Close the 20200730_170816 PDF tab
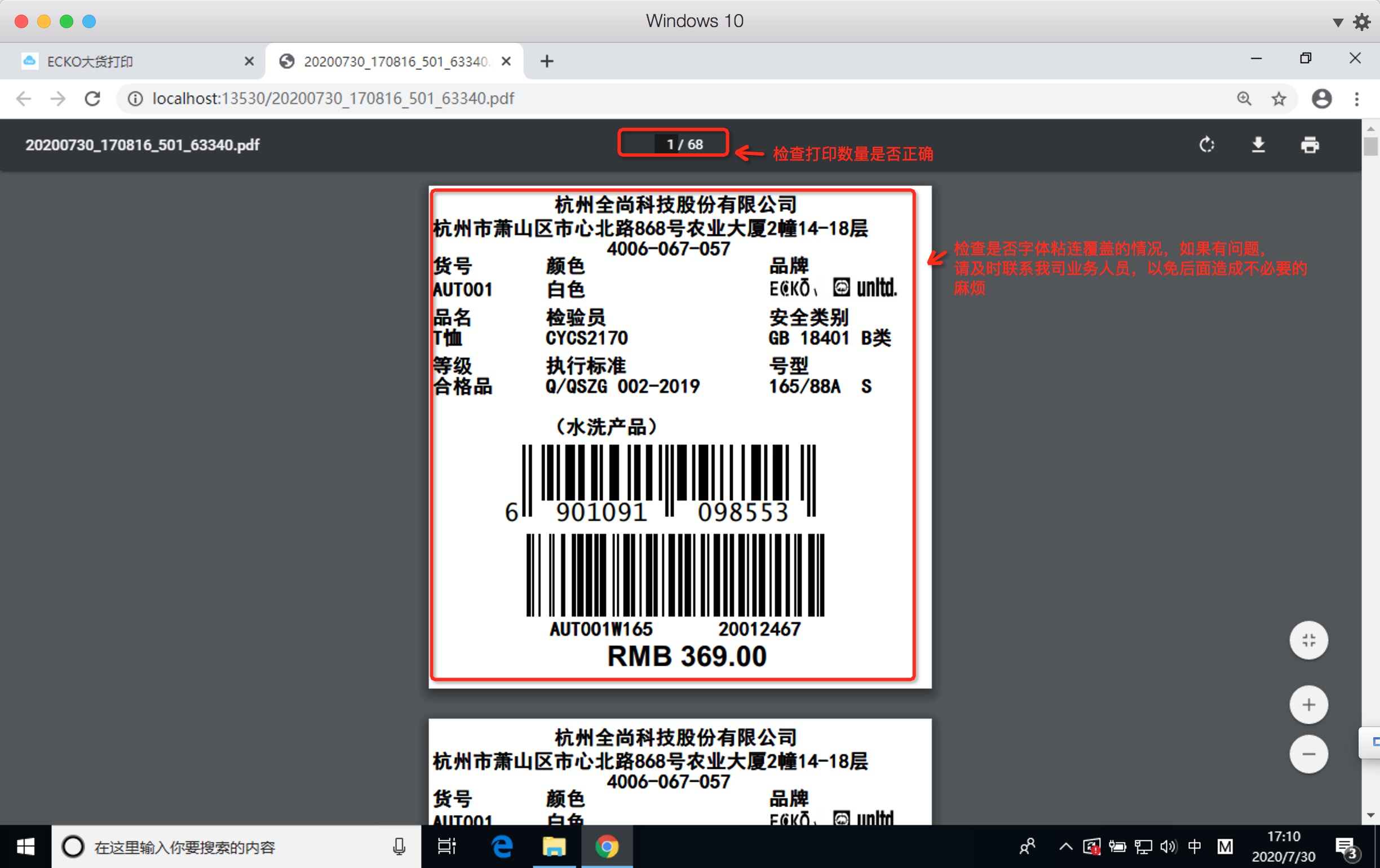Image resolution: width=1380 pixels, height=868 pixels. (506, 61)
